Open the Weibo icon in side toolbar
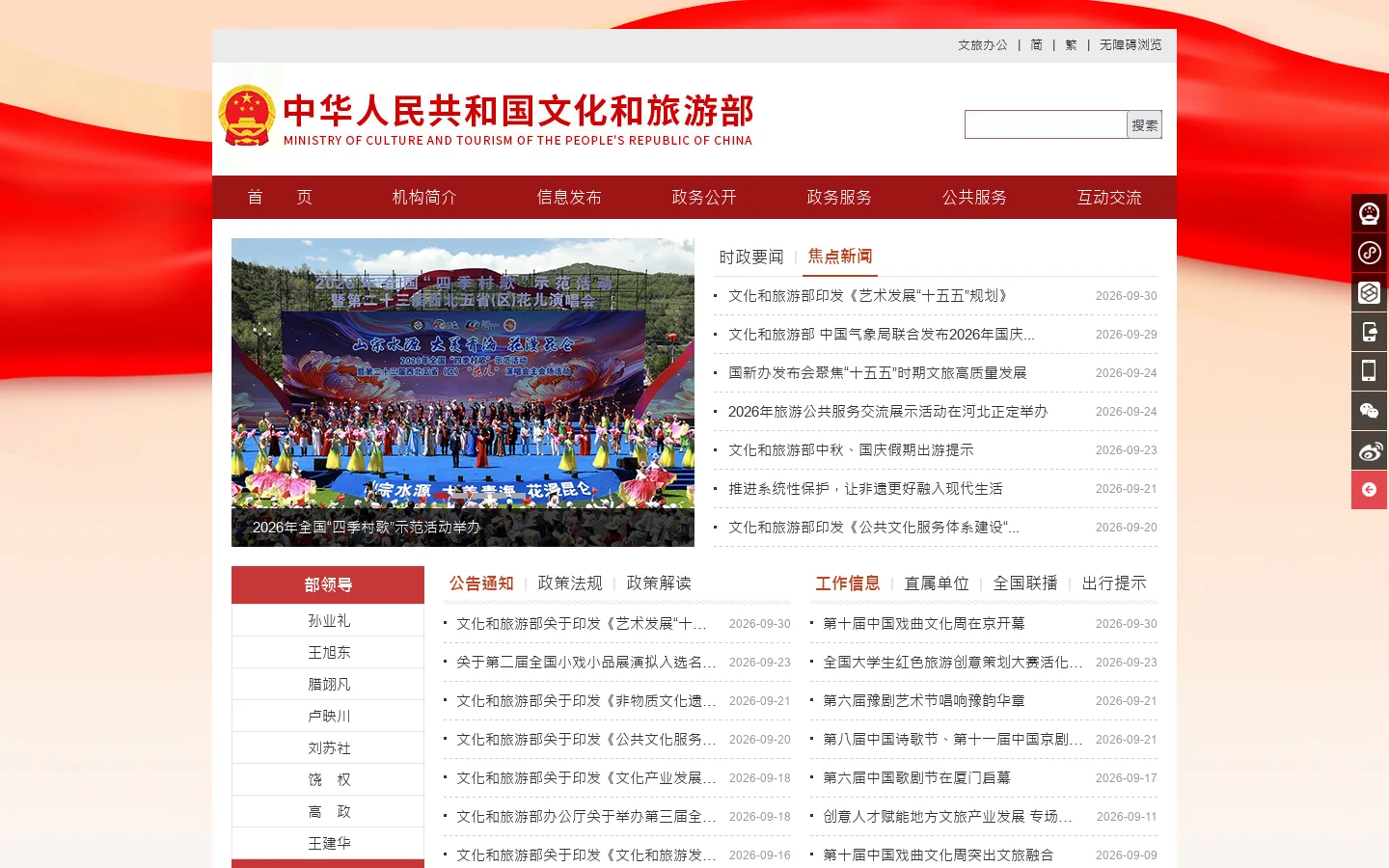This screenshot has height=868, width=1389. [x=1369, y=450]
